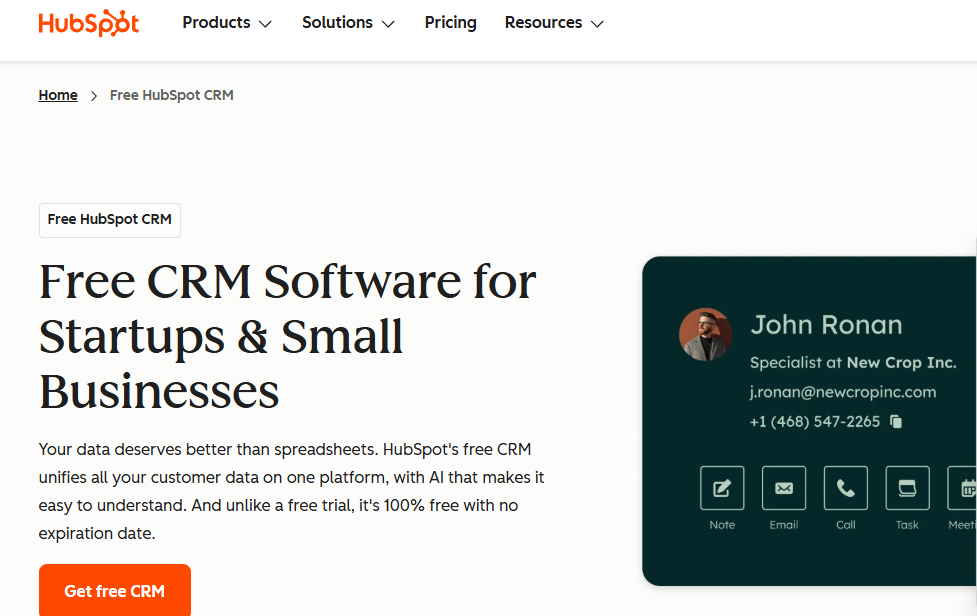Click the Email label under icon
977x616 pixels.
784,525
